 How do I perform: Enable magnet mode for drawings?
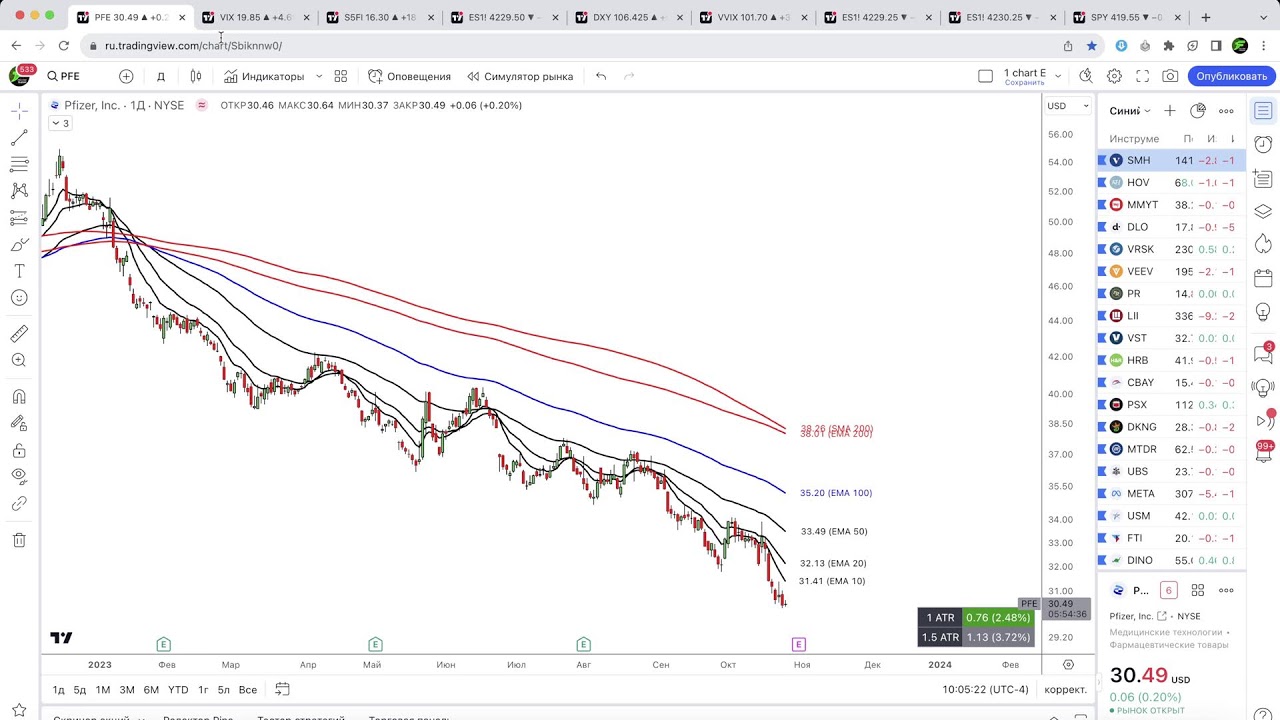pos(19,396)
